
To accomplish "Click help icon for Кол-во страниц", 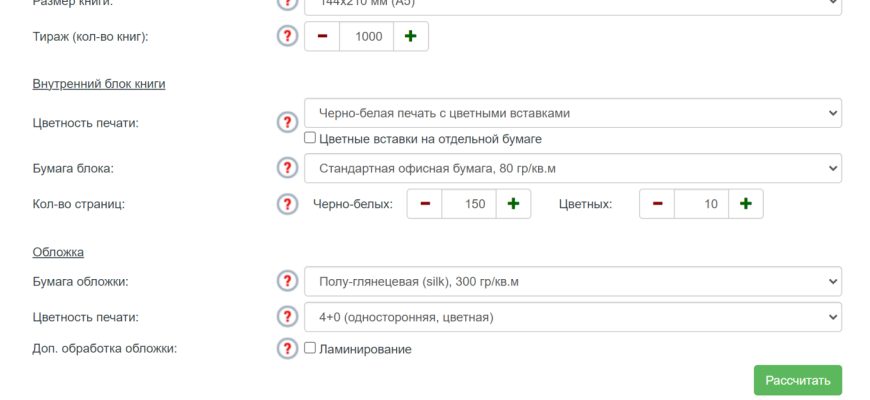I will click(287, 204).
